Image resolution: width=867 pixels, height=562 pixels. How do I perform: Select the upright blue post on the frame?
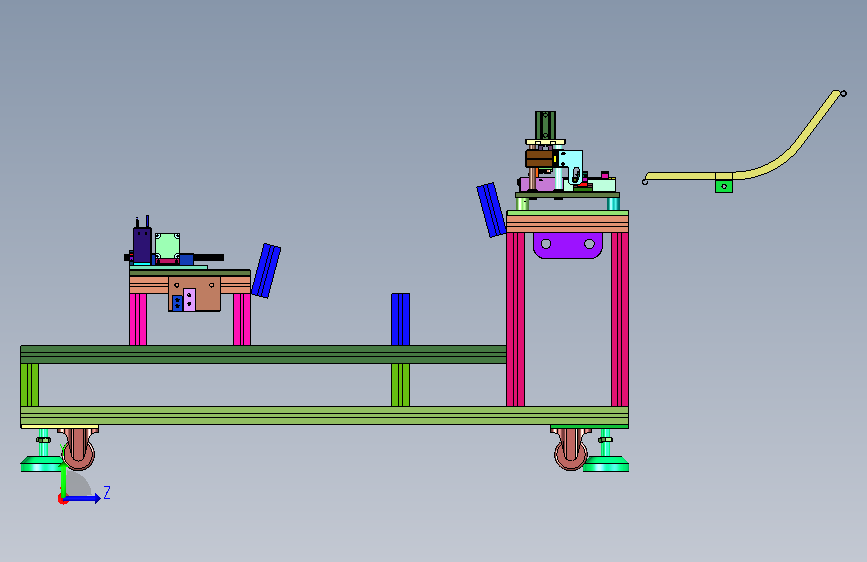pos(400,319)
